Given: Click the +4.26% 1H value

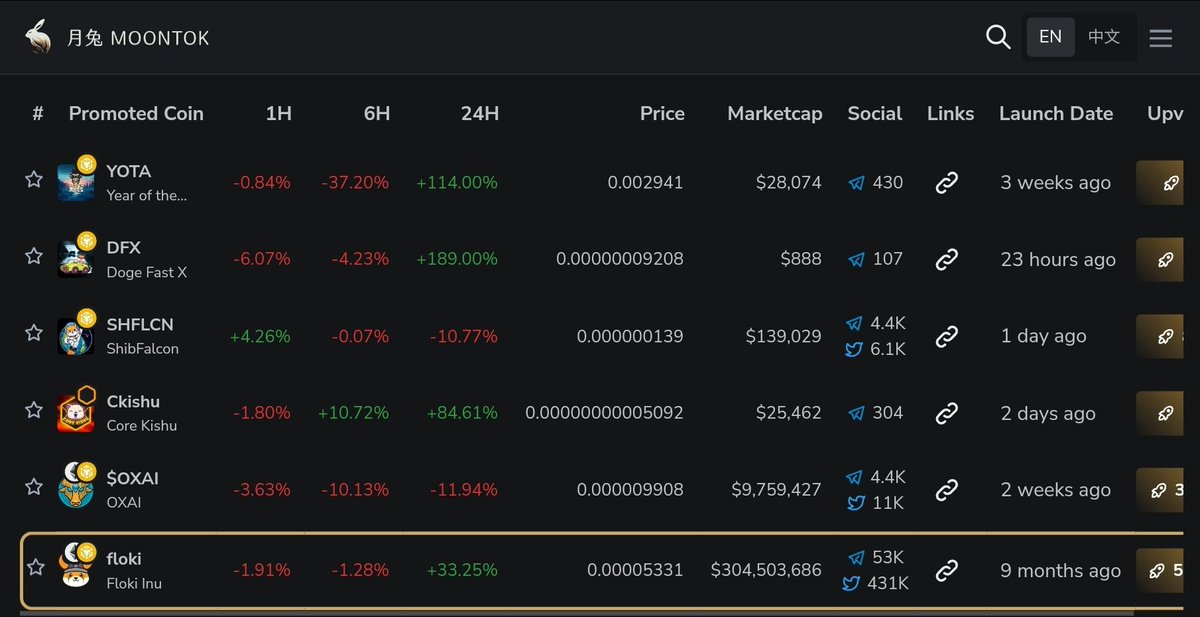Looking at the screenshot, I should click(x=260, y=336).
